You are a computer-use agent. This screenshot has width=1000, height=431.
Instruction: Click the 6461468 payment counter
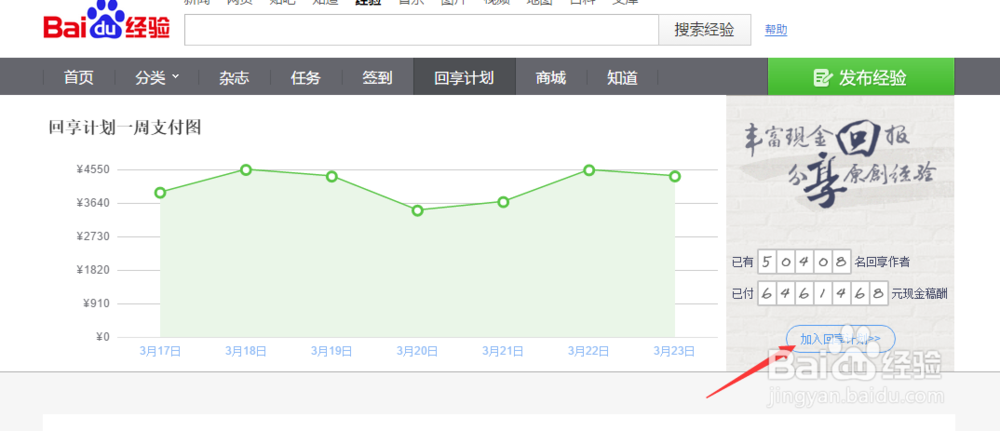pyautogui.click(x=823, y=294)
